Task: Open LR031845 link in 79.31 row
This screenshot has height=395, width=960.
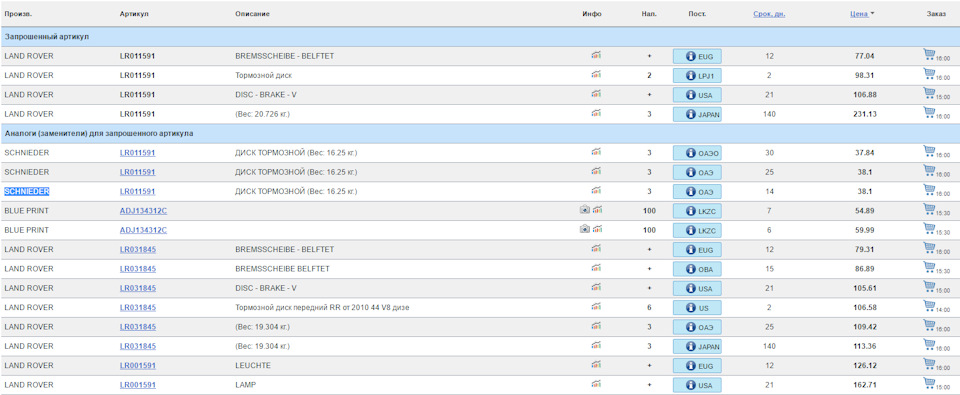Action: 137,249
